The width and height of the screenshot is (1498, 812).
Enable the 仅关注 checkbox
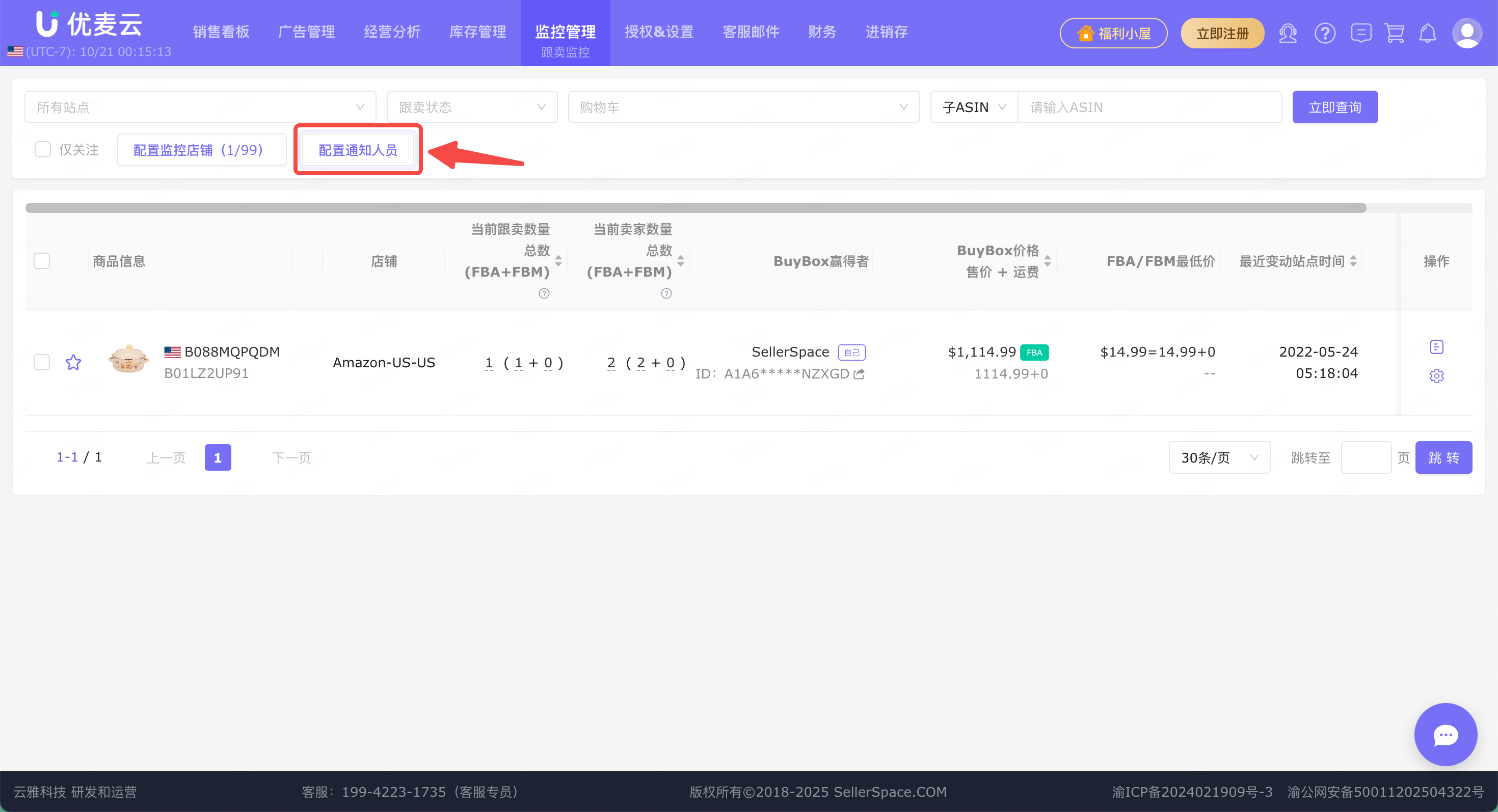pos(42,150)
